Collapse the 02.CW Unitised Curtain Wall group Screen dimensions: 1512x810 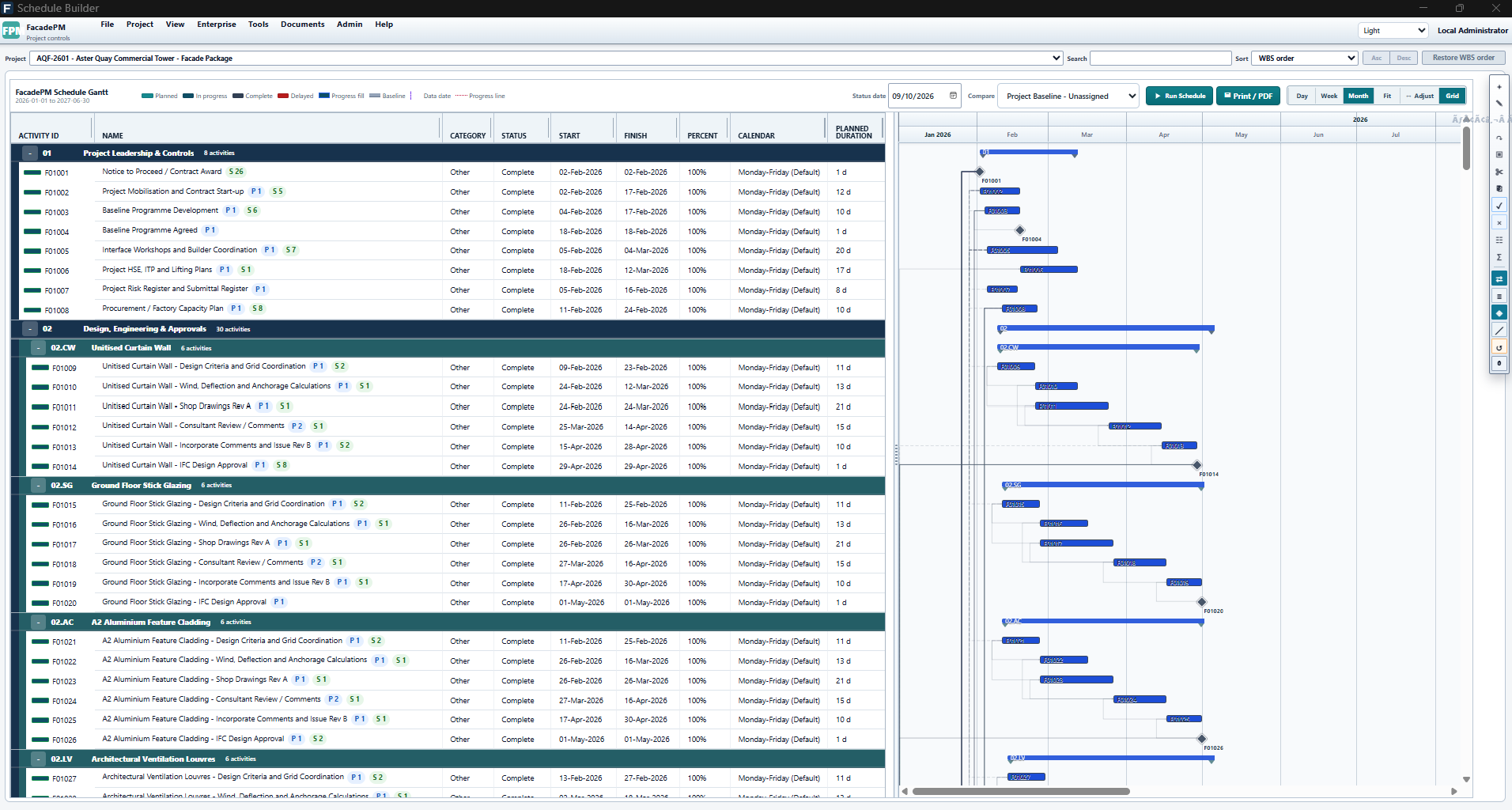coord(38,348)
